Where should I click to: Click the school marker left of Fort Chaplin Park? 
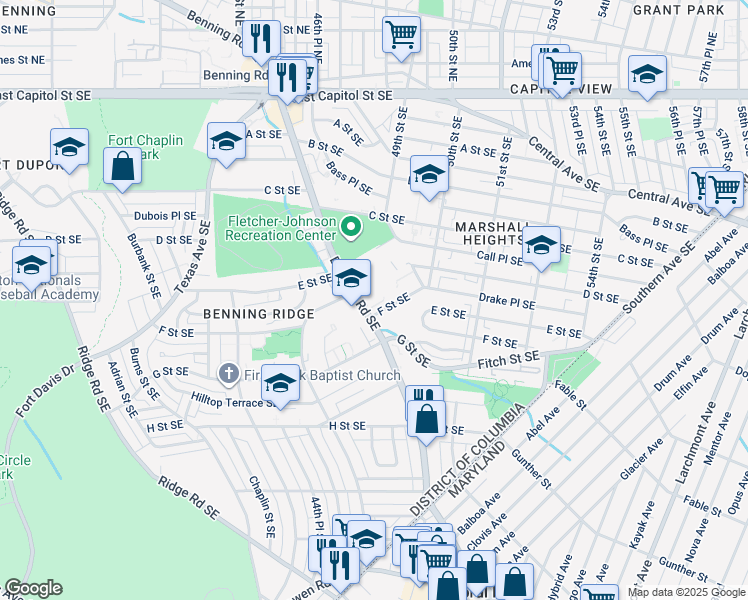[69, 148]
